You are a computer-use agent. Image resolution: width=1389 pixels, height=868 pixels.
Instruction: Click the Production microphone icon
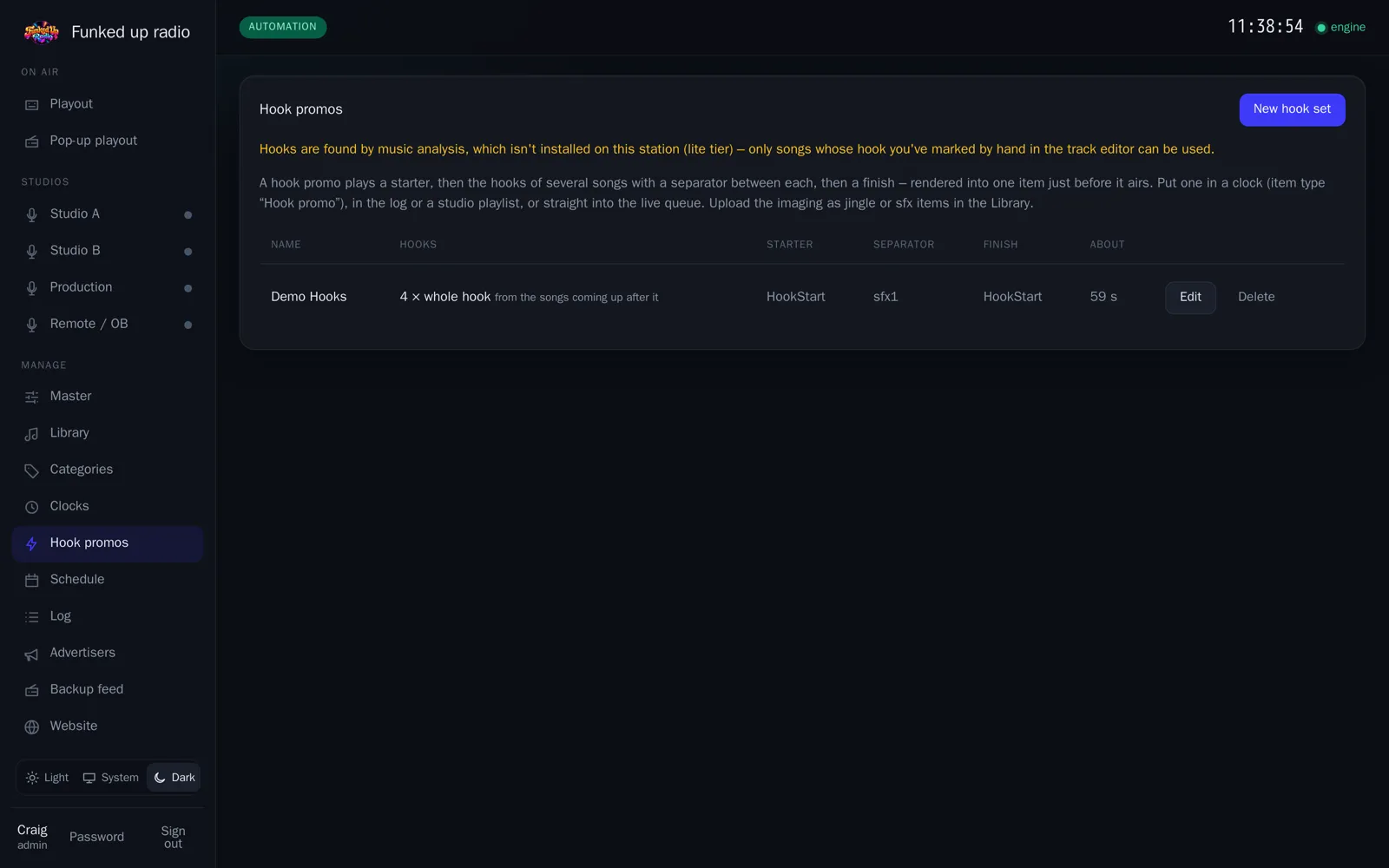[x=32, y=287]
